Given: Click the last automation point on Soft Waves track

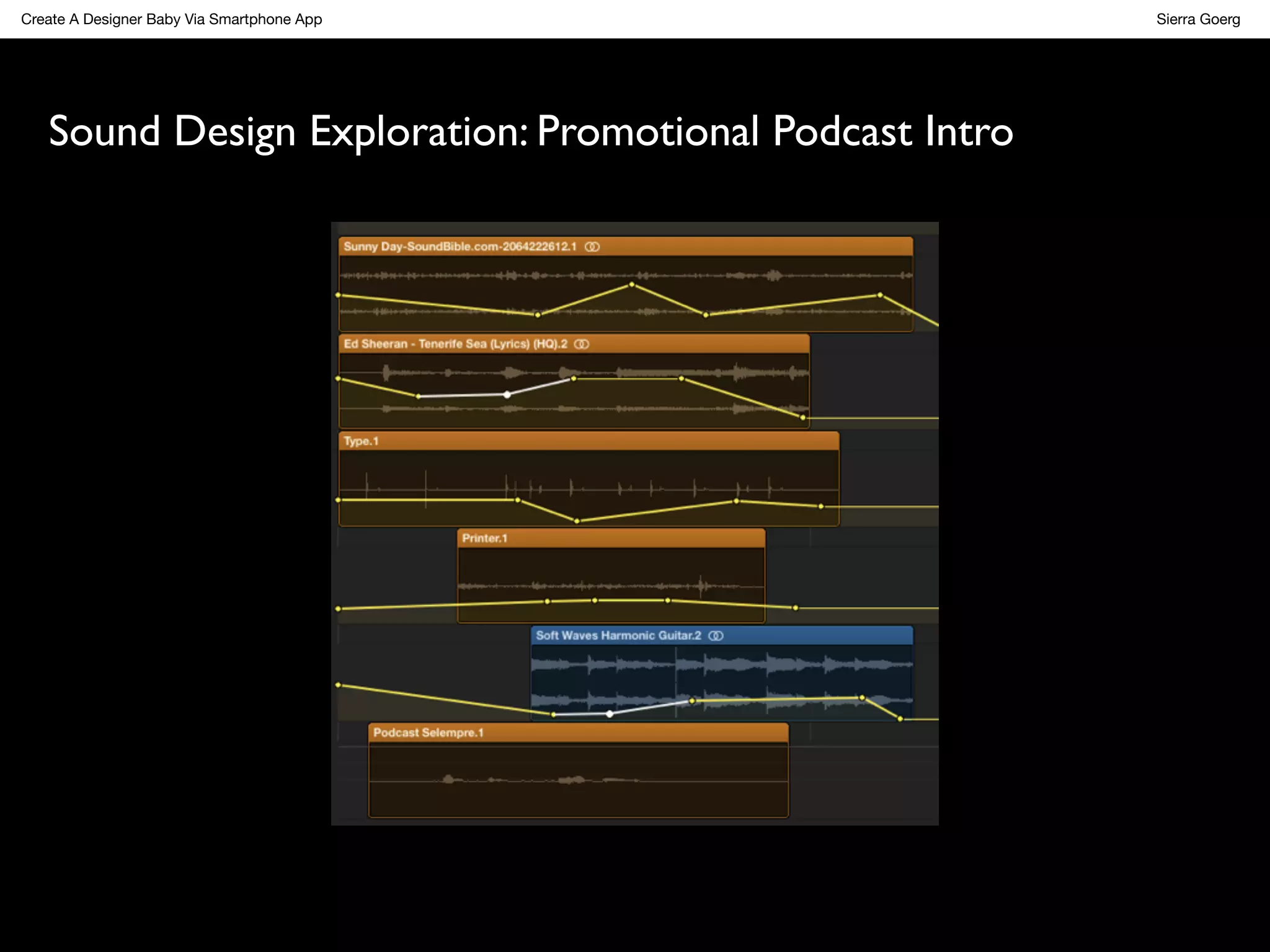Looking at the screenshot, I should point(900,719).
